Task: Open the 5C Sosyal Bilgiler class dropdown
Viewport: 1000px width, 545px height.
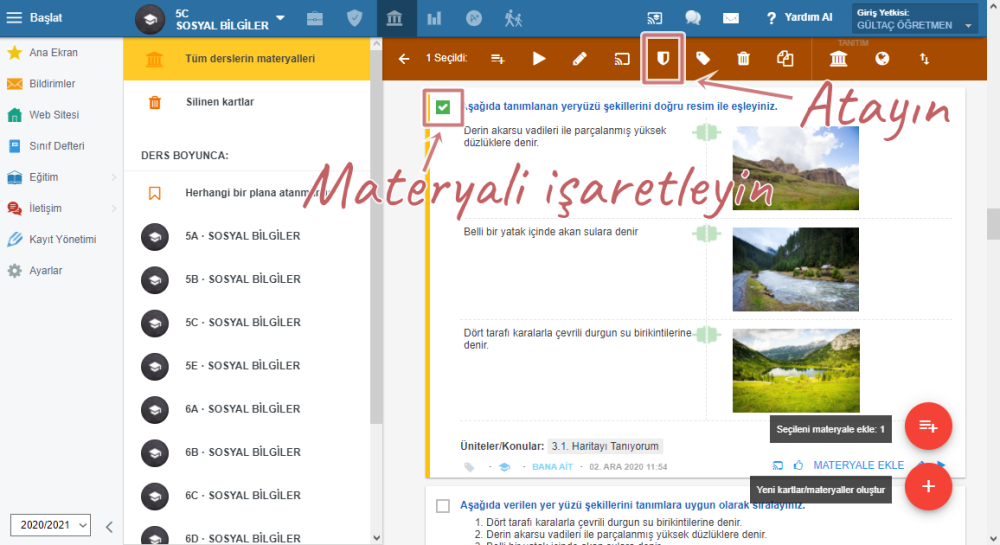Action: pyautogui.click(x=281, y=18)
